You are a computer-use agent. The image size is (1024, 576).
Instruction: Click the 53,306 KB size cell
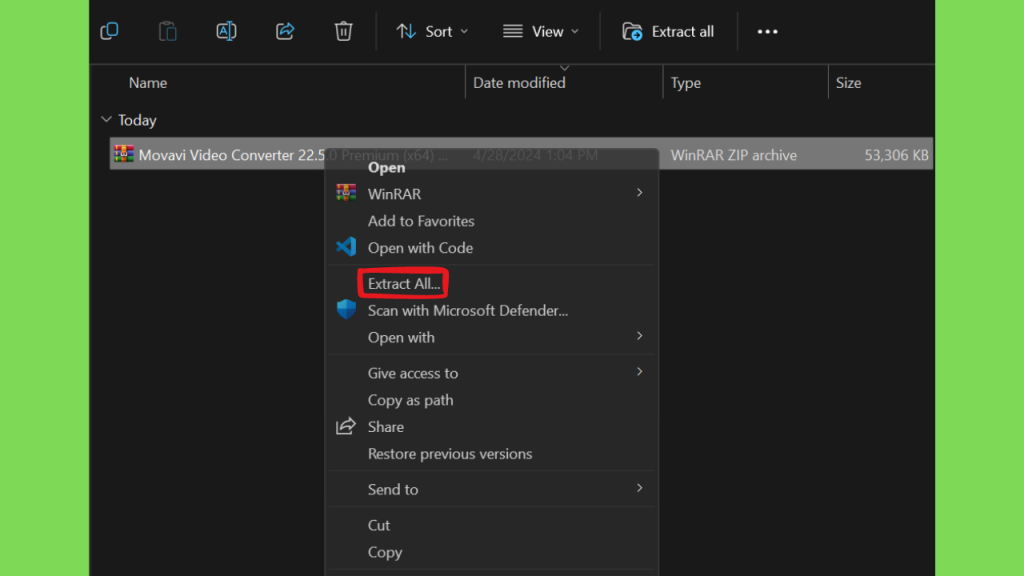click(x=896, y=155)
